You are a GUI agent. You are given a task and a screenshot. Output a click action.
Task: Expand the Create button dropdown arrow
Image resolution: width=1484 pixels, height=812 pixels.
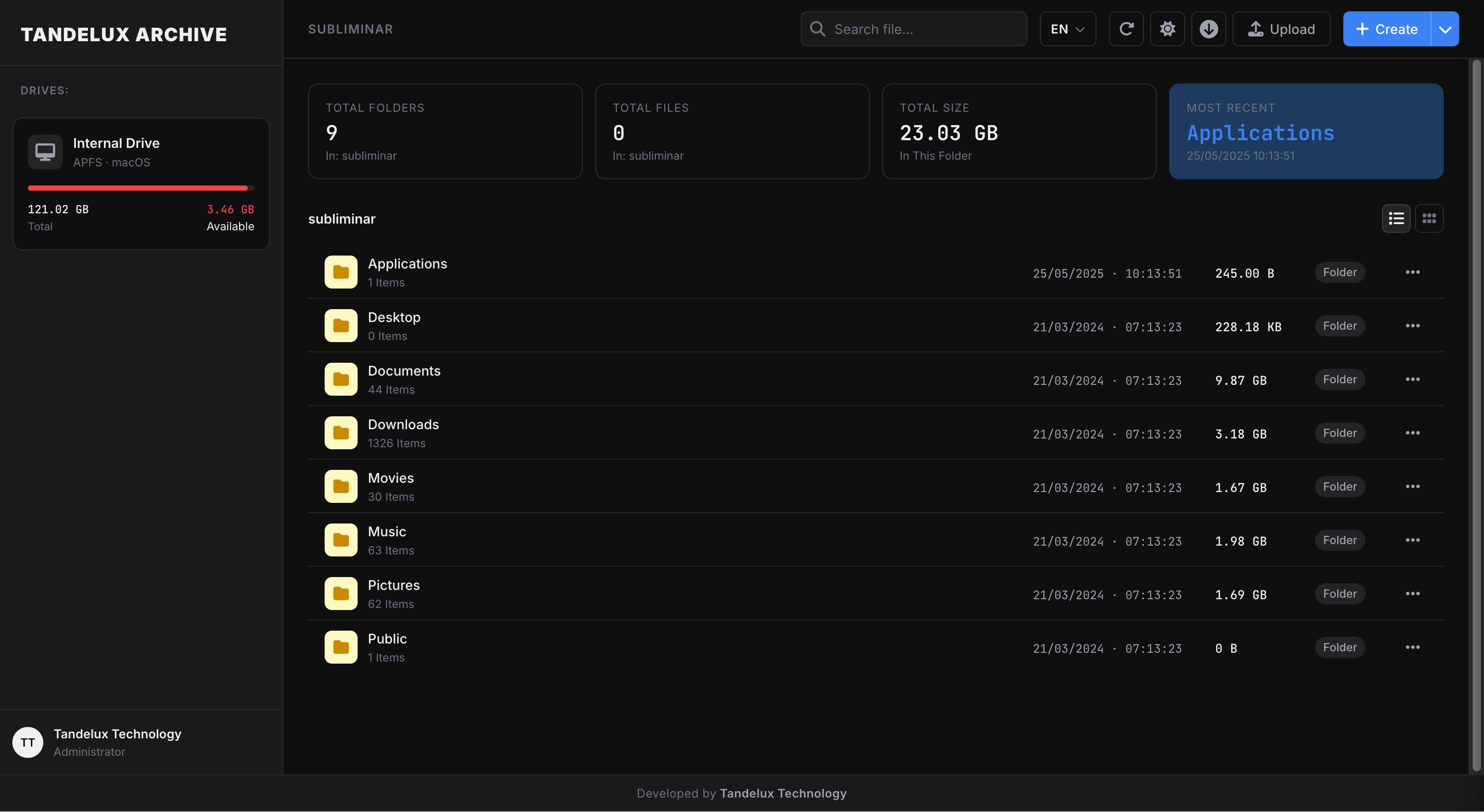pyautogui.click(x=1445, y=29)
